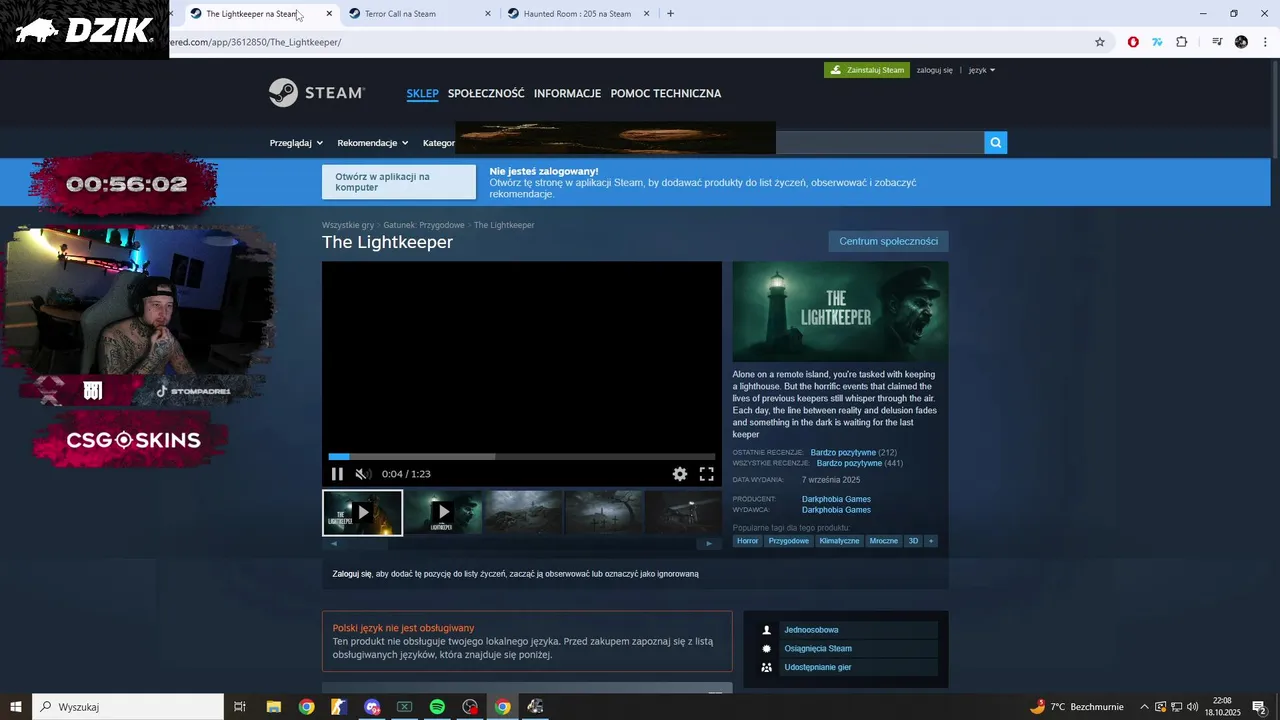Viewport: 1280px width, 720px height.
Task: Open SPOŁECZNOŚĆ menu
Action: tap(486, 93)
